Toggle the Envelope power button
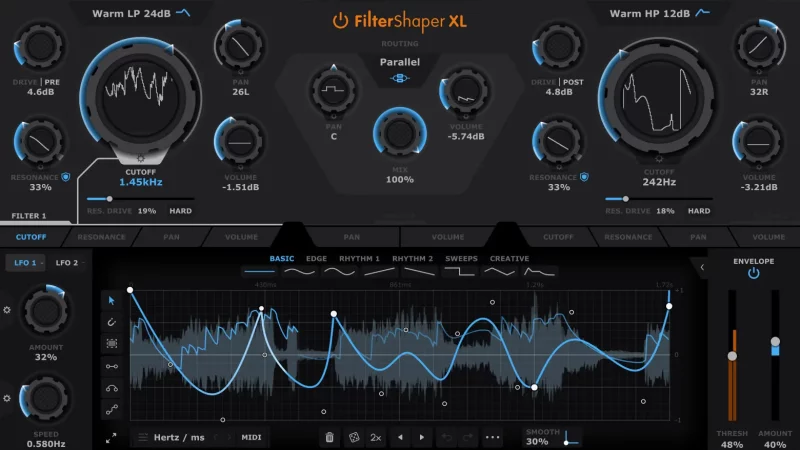This screenshot has width=800, height=450. coord(753,272)
